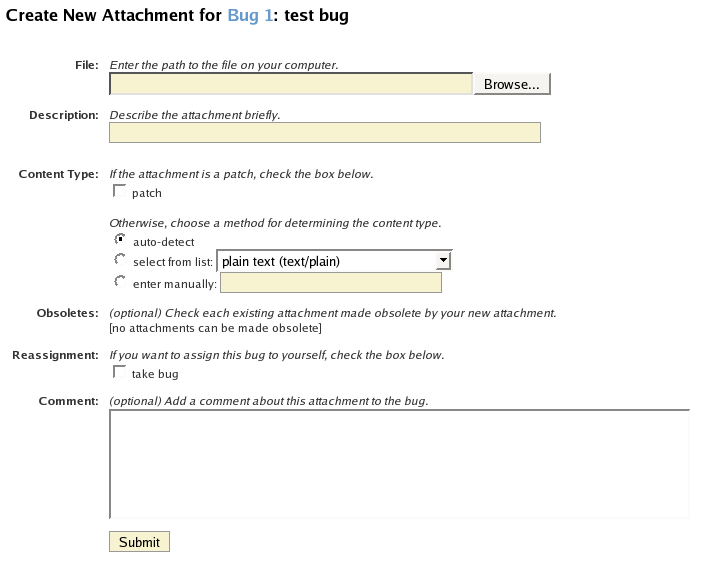Click the file path input field
Screen dimensions: 707x562
(290, 84)
